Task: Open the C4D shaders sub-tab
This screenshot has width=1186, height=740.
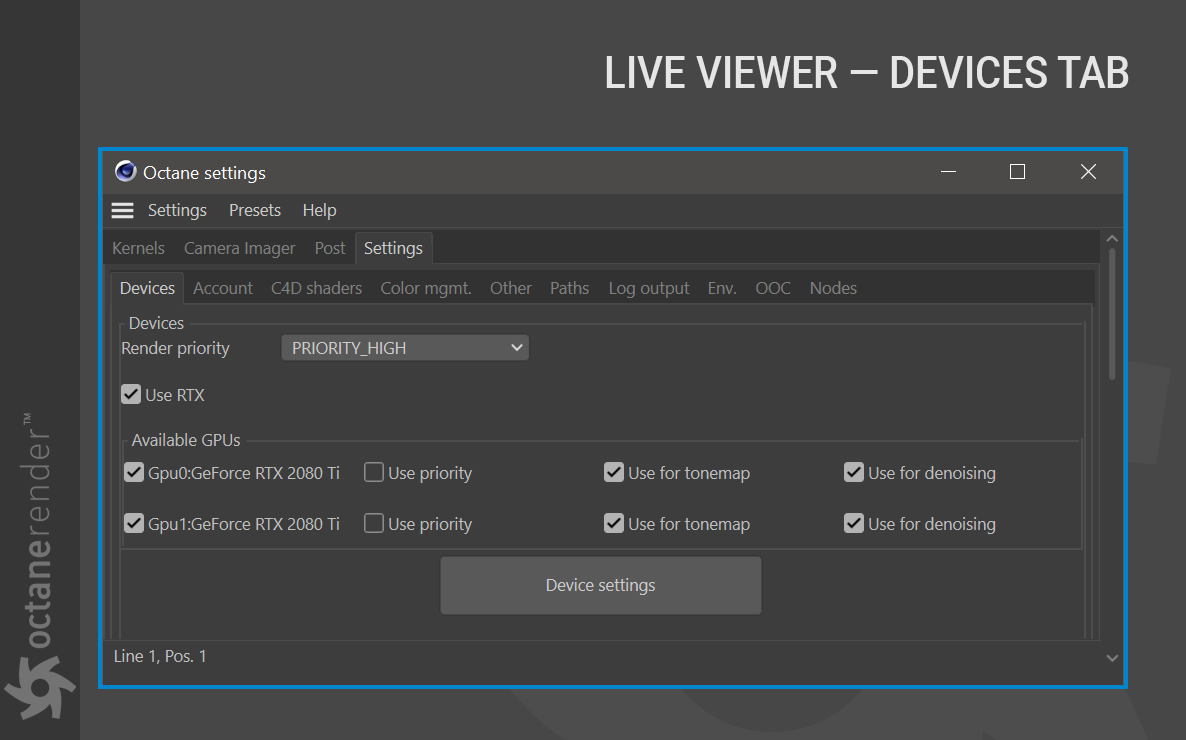Action: (316, 288)
